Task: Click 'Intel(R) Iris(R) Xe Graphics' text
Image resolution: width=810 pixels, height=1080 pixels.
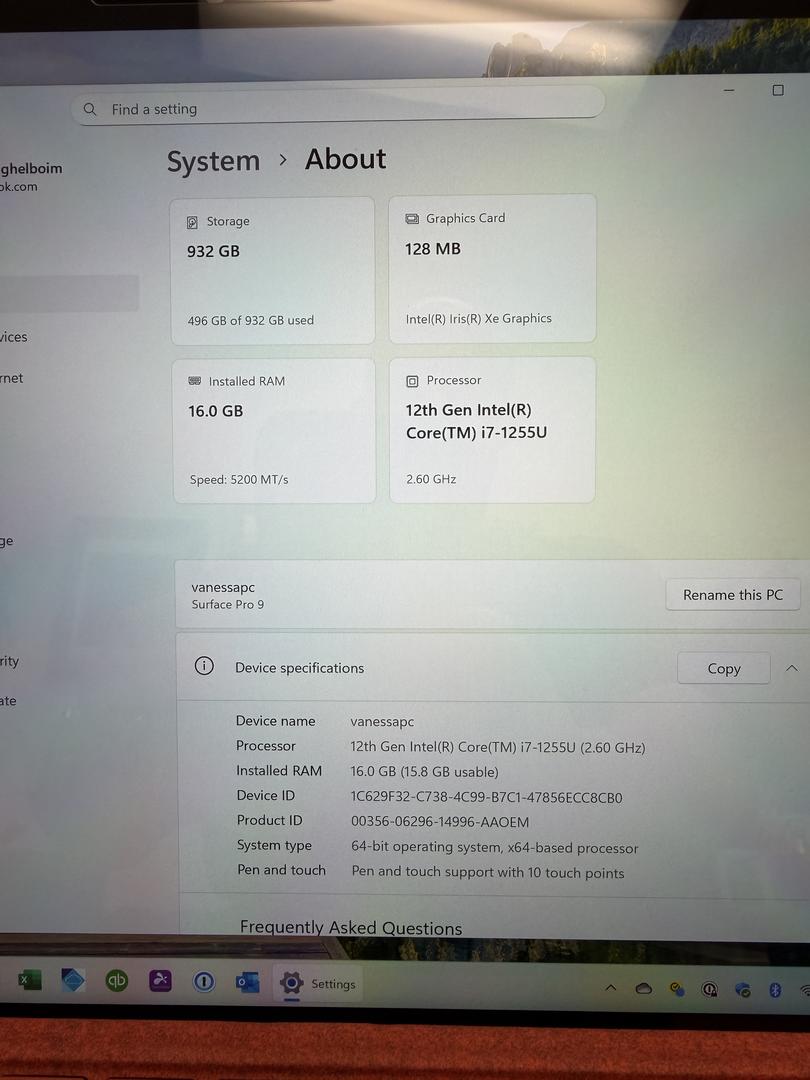Action: click(479, 318)
